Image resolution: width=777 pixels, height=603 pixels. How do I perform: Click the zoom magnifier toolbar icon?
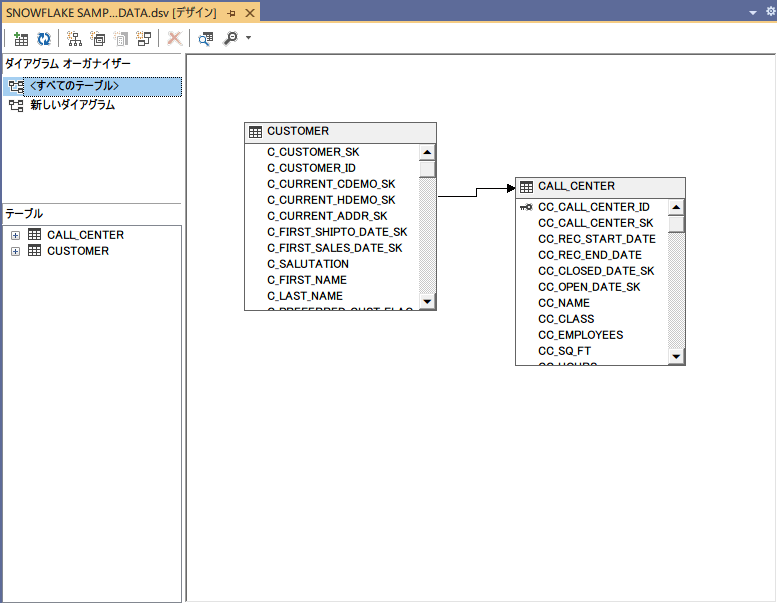tap(231, 39)
